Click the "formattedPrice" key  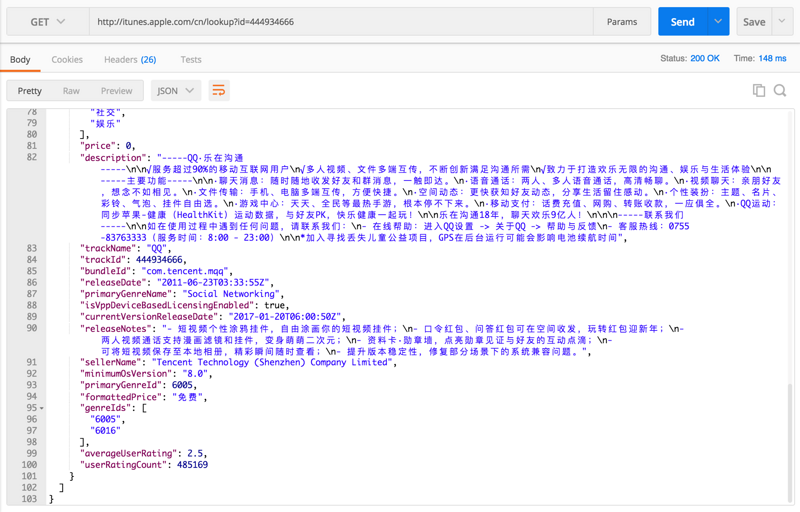(x=121, y=397)
